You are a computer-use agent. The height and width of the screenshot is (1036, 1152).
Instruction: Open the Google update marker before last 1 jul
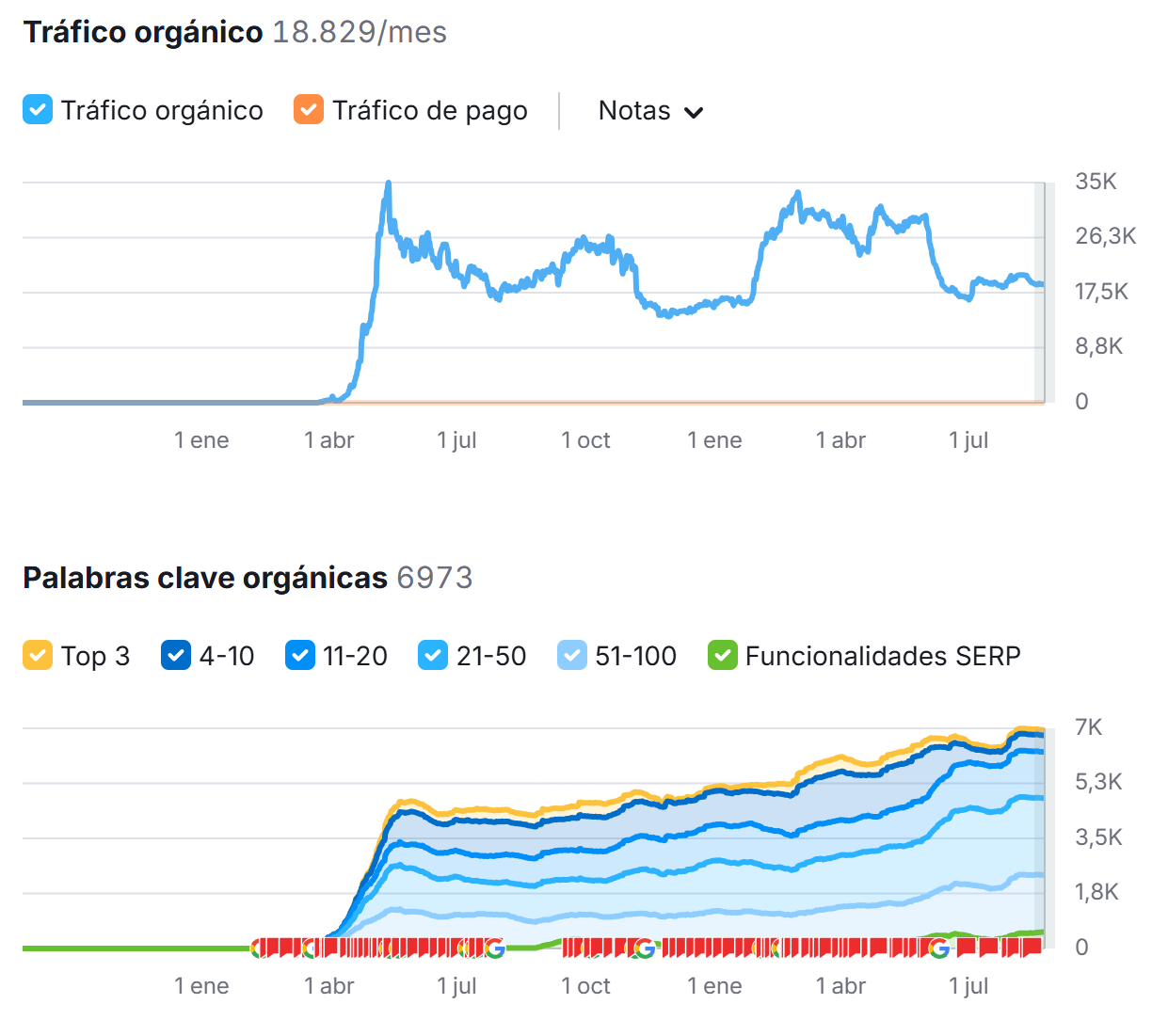point(938,948)
